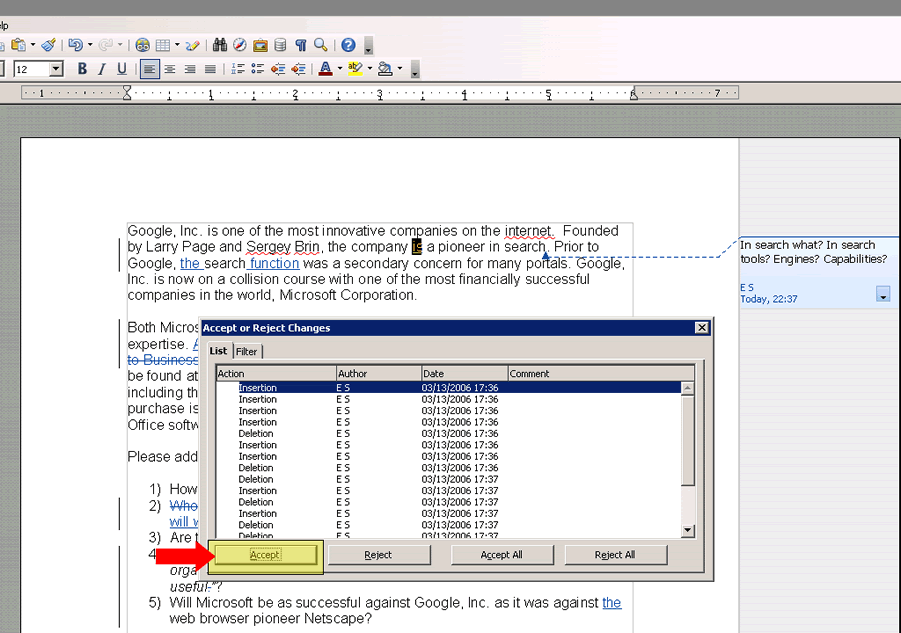Screen dimensions: 901x633
Task: Click the greyed-out Redo icon
Action: tap(106, 45)
